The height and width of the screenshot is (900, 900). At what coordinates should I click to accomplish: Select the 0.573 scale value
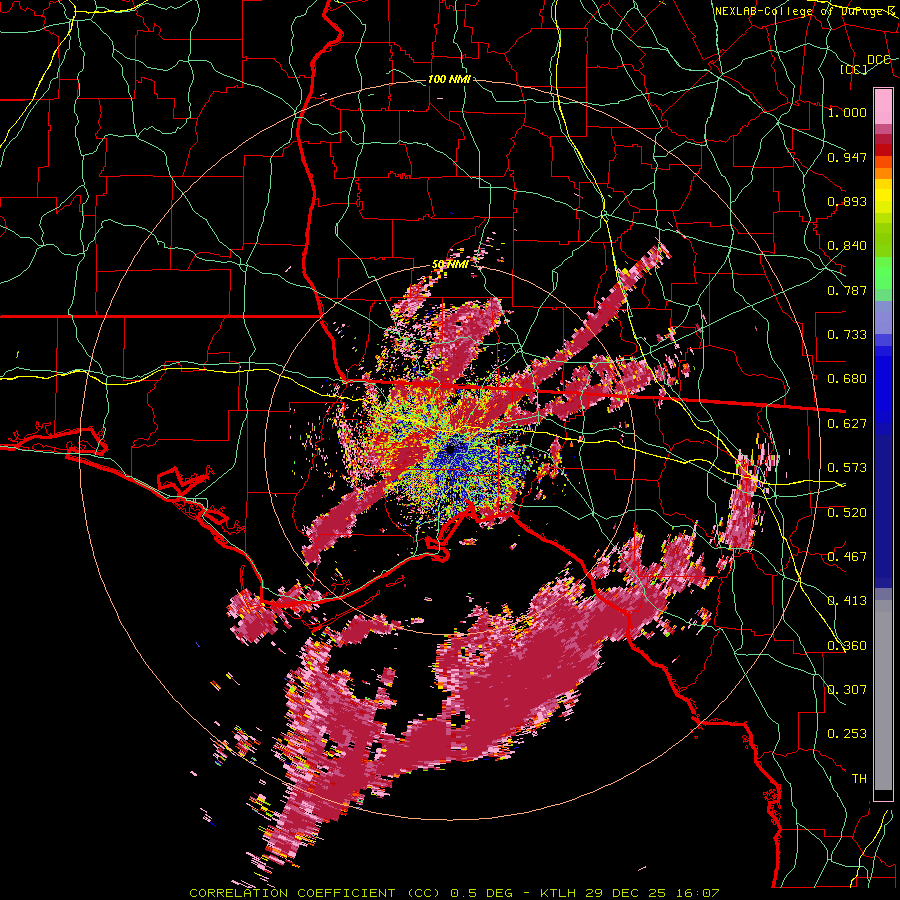847,468
